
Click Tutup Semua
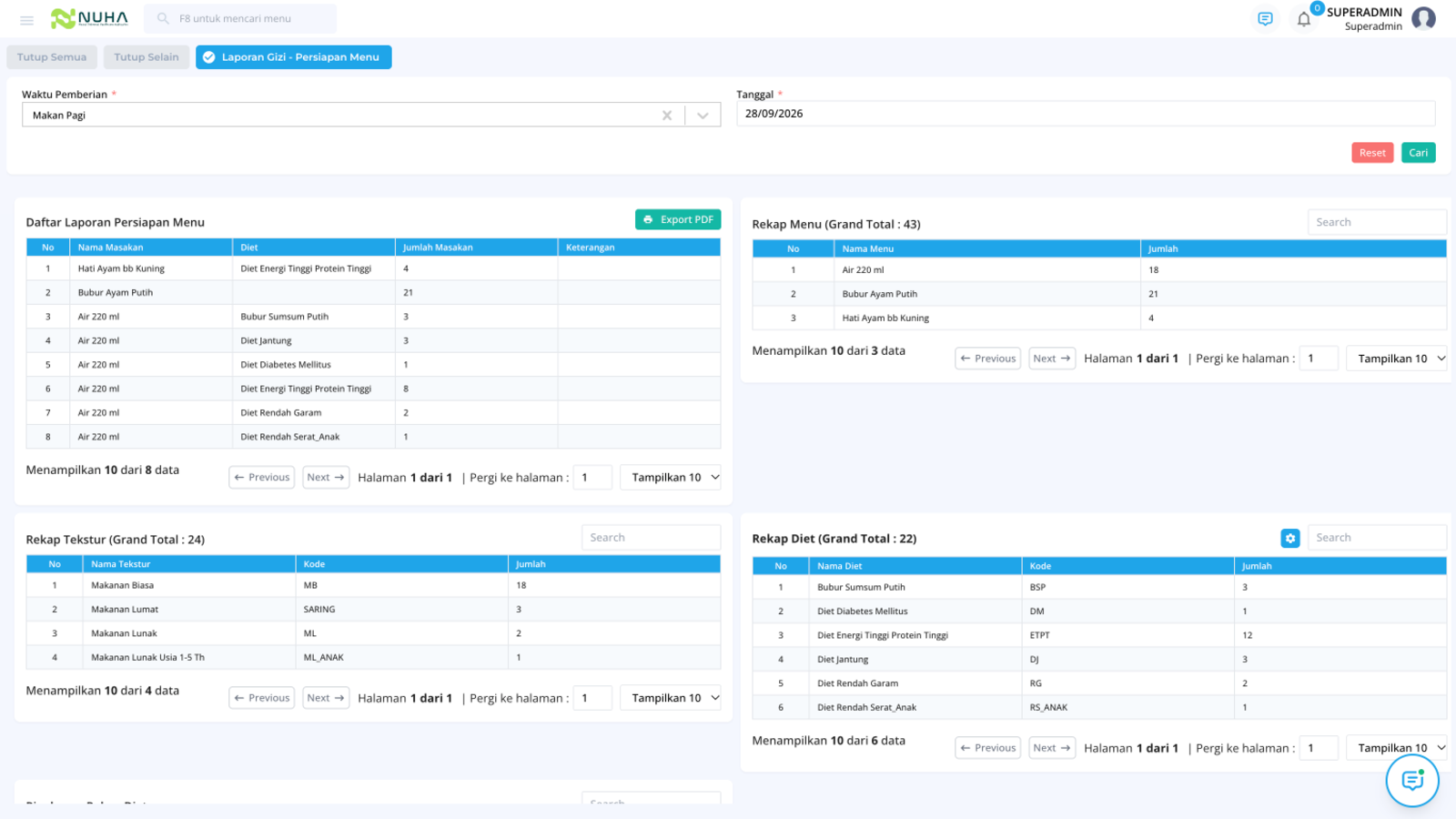(x=52, y=57)
